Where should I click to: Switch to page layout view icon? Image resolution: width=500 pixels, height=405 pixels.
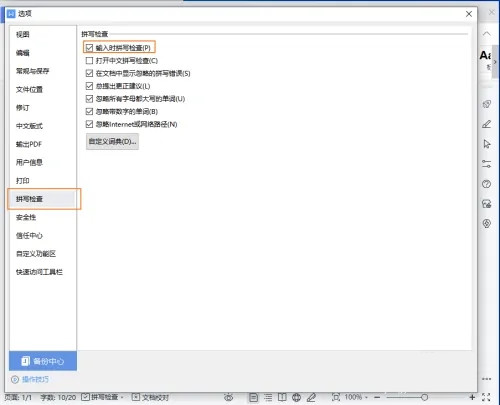tap(254, 397)
